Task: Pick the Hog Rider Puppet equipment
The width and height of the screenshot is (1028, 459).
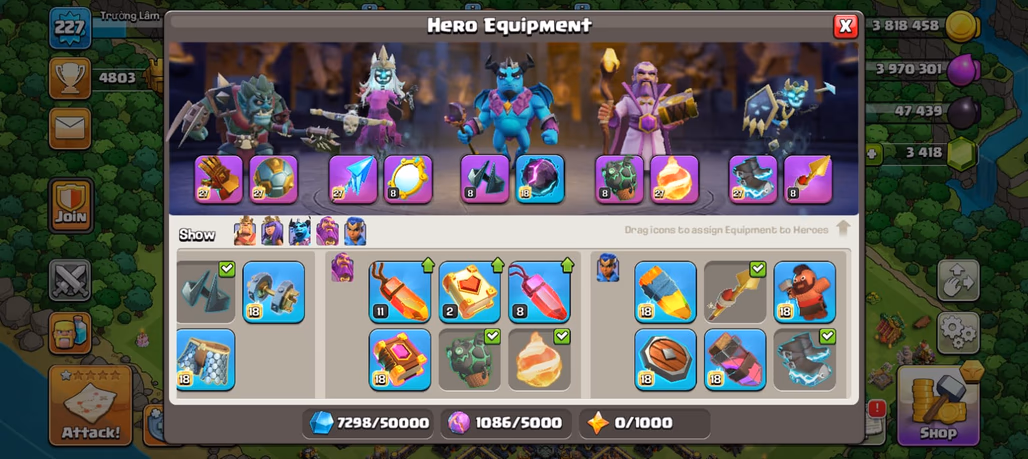Action: [x=805, y=292]
